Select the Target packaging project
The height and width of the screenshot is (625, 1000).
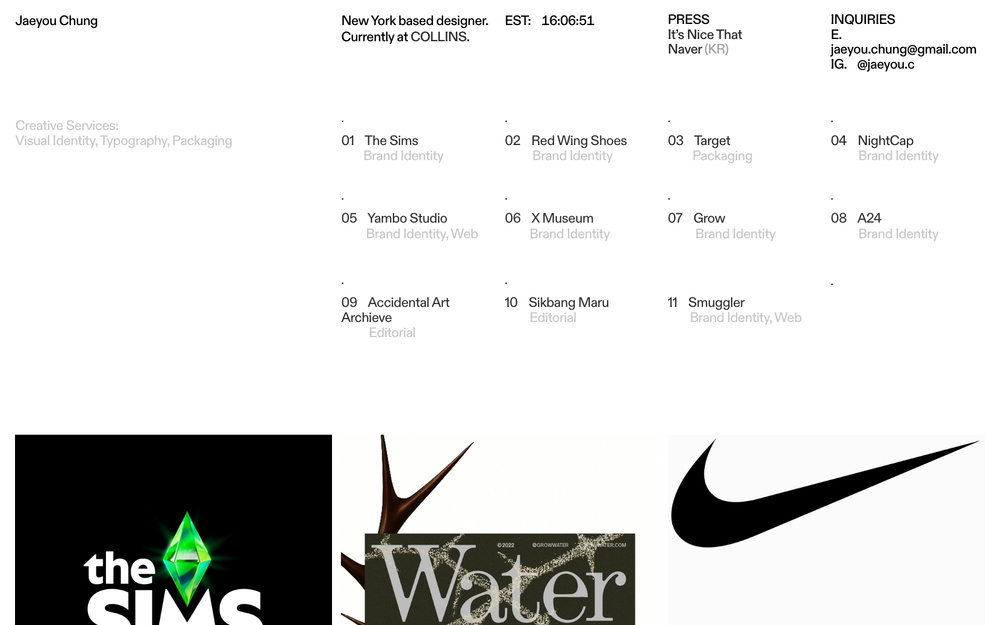(712, 141)
